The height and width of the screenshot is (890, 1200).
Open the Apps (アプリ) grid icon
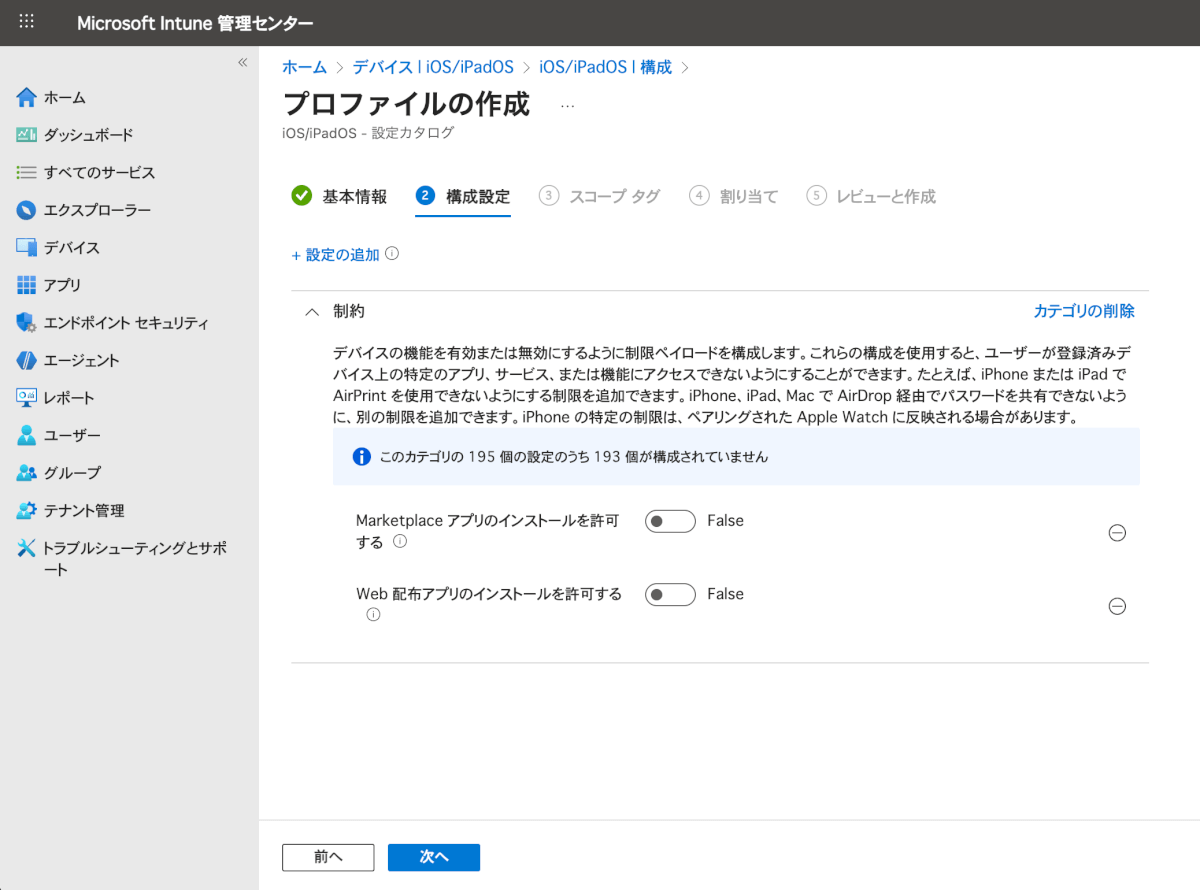27,285
